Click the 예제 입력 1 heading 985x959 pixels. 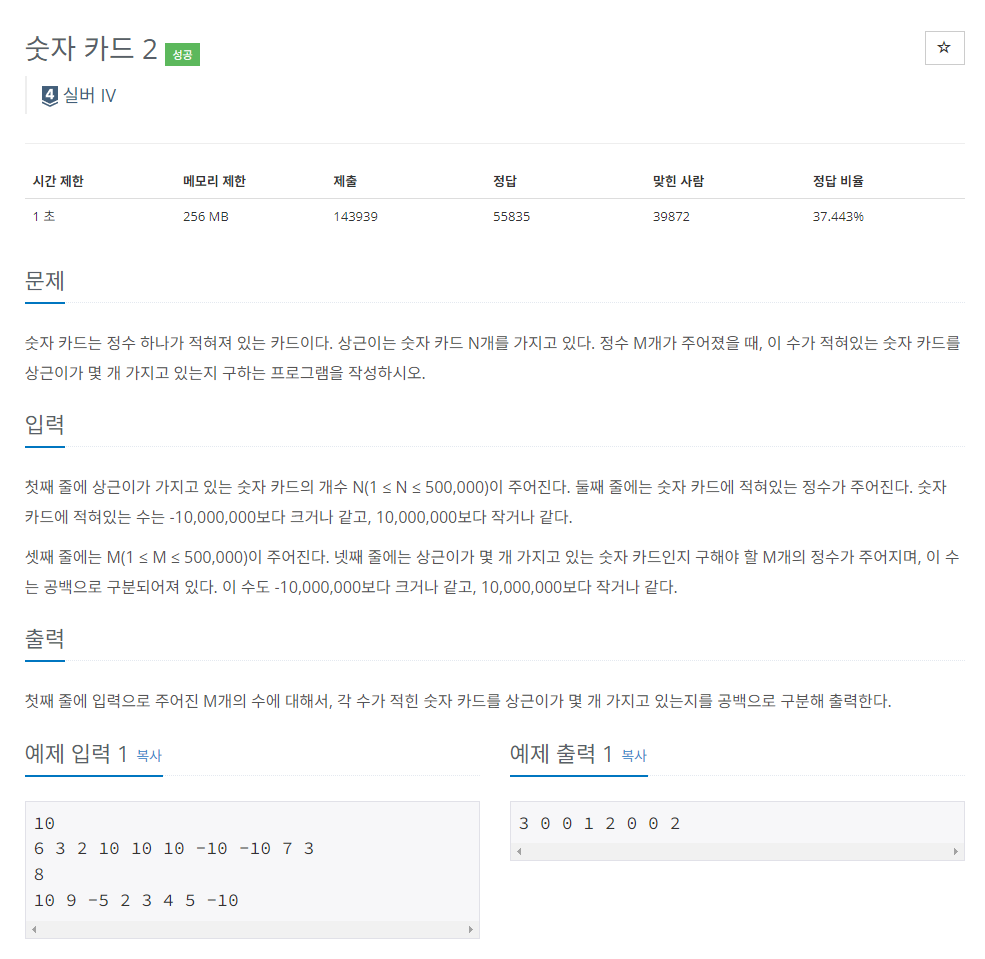pos(77,753)
